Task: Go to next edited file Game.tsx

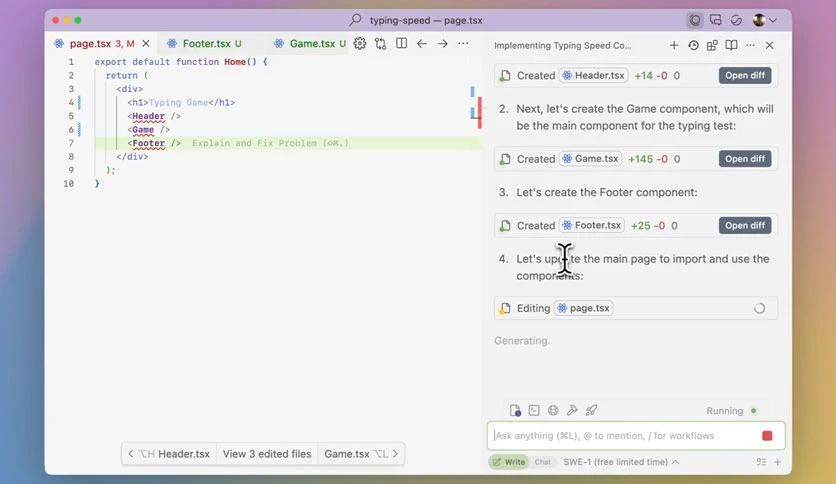Action: click(x=361, y=454)
